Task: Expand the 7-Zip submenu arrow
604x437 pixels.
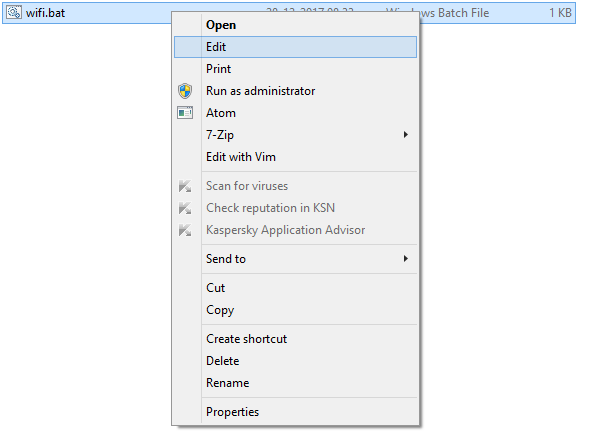Action: pyautogui.click(x=406, y=134)
